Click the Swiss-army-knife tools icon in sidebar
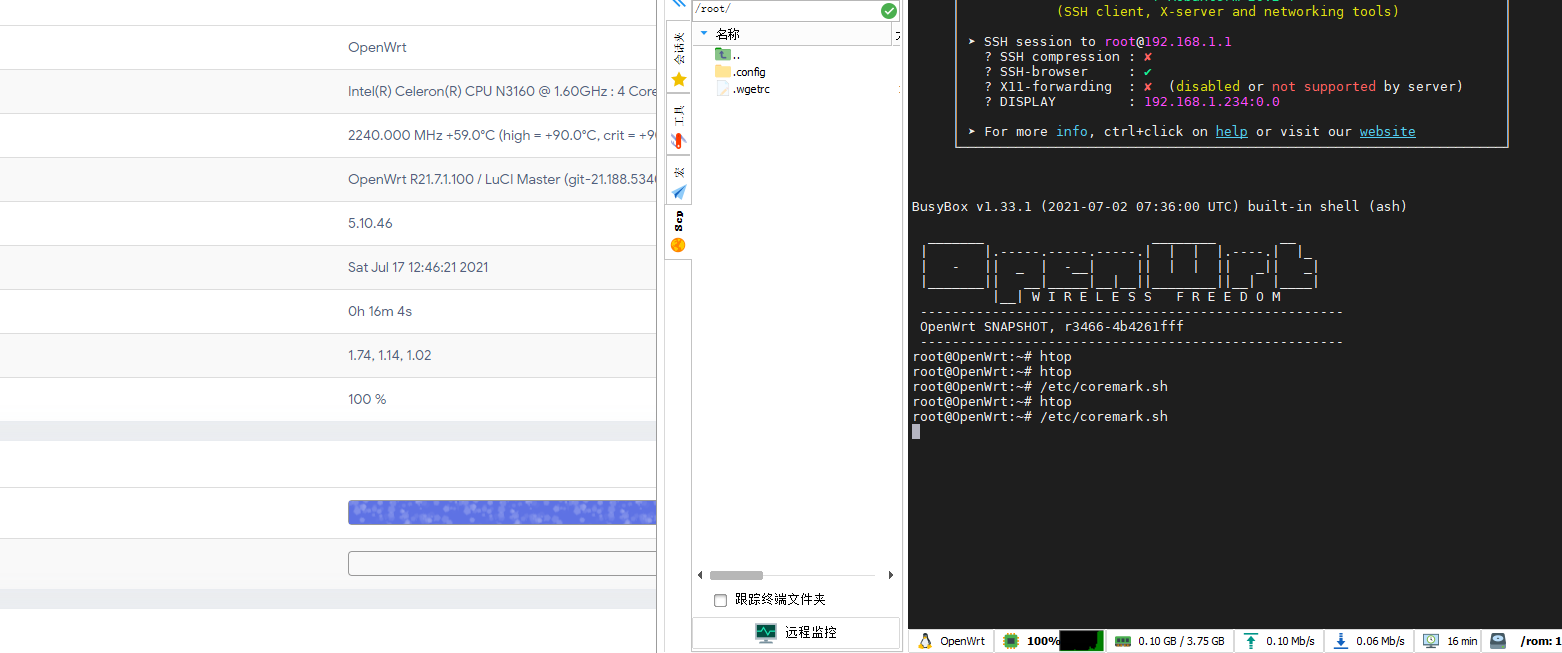Screen dimensions: 1562x653 tap(678, 140)
